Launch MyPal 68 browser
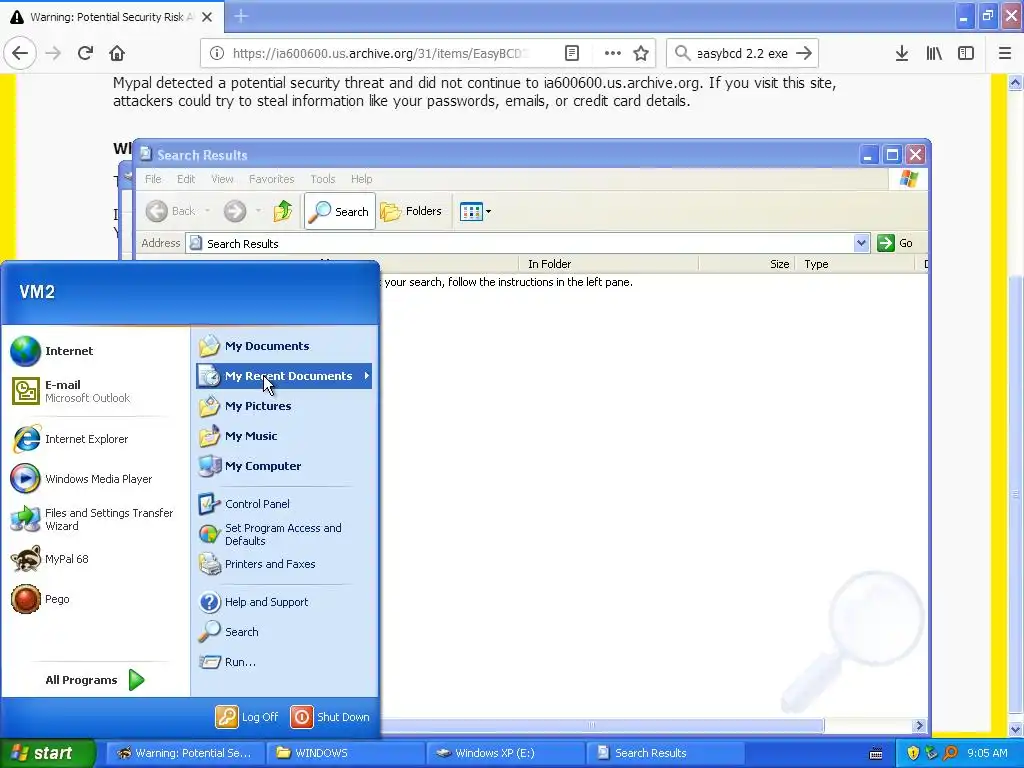The image size is (1024, 768). coord(50,559)
